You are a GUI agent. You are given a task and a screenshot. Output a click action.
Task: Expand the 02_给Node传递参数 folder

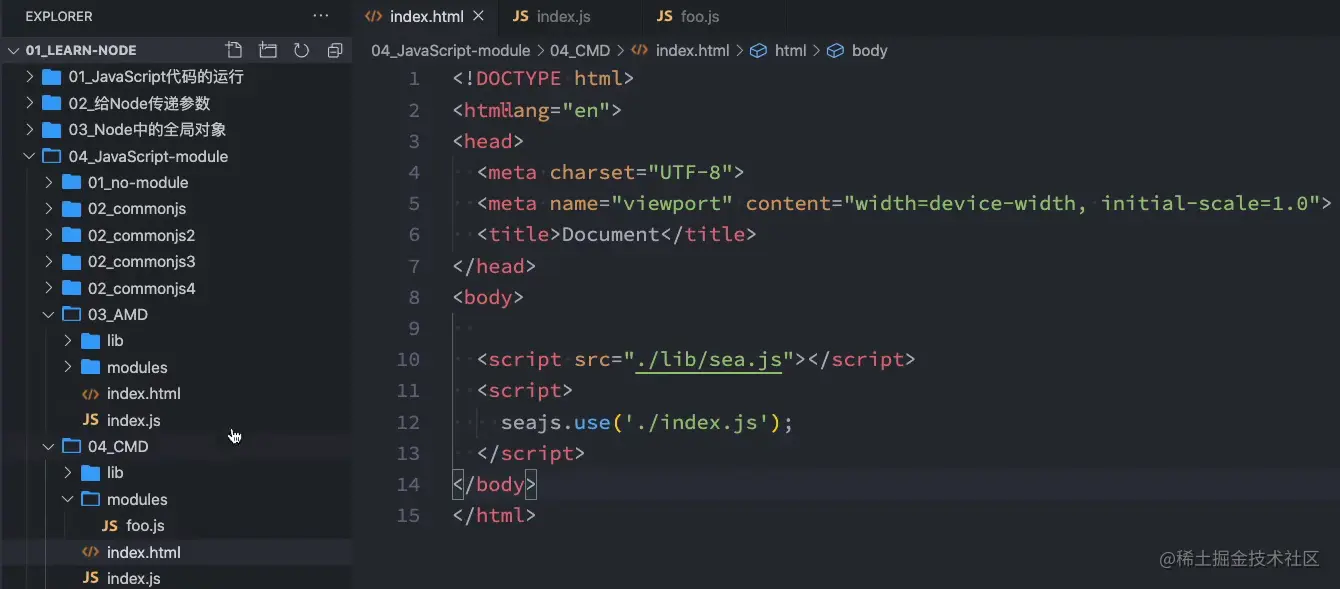(x=29, y=103)
